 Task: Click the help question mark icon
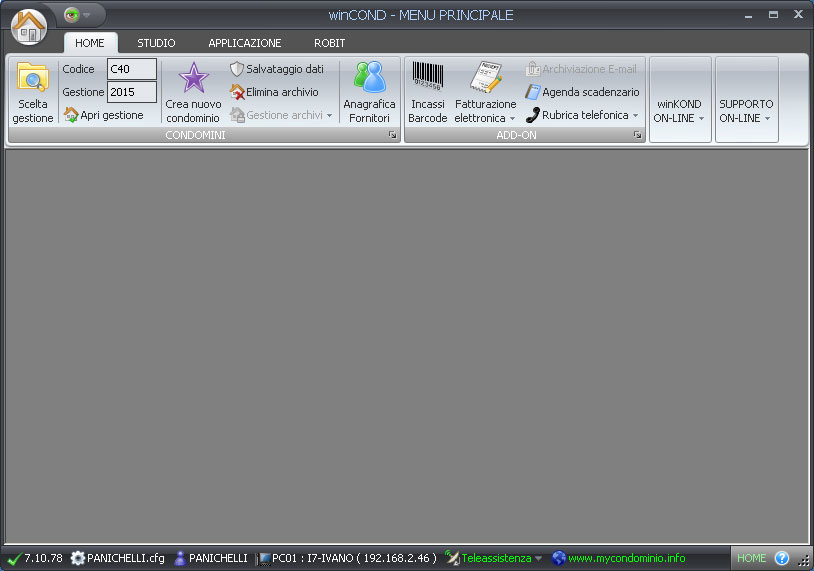point(782,558)
